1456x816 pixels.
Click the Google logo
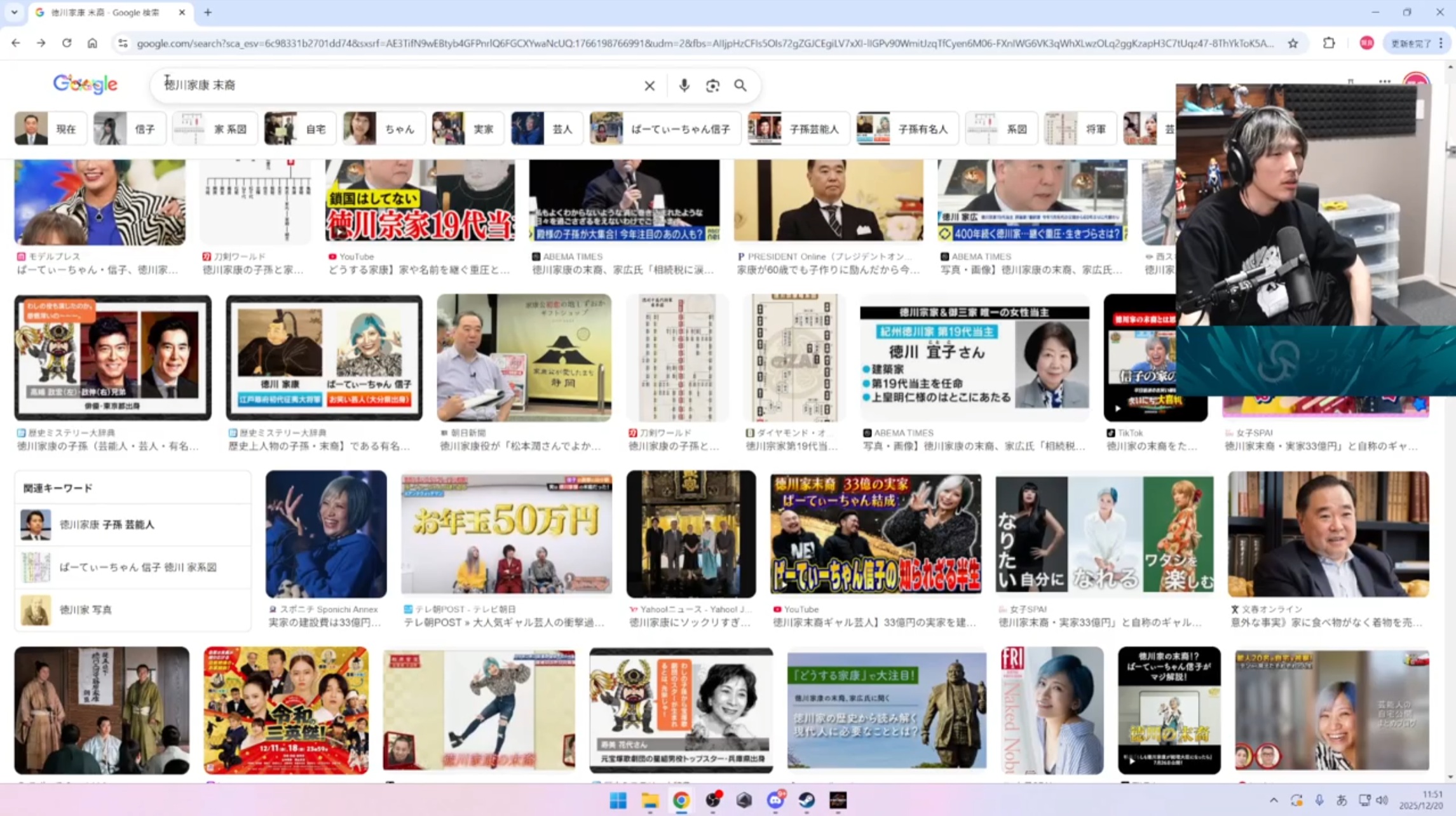pyautogui.click(x=85, y=84)
